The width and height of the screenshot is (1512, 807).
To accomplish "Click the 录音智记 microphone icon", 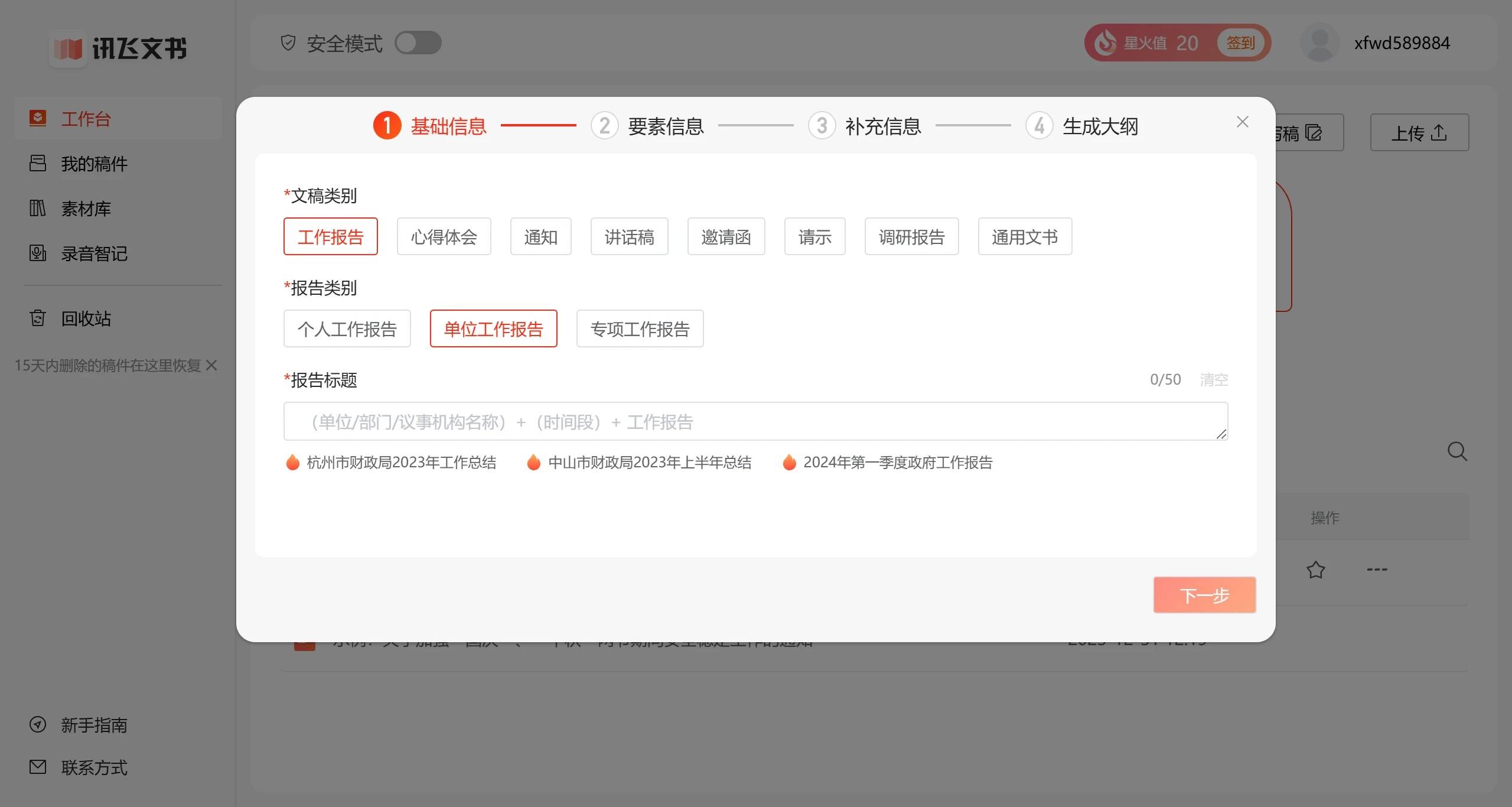I will coord(38,253).
